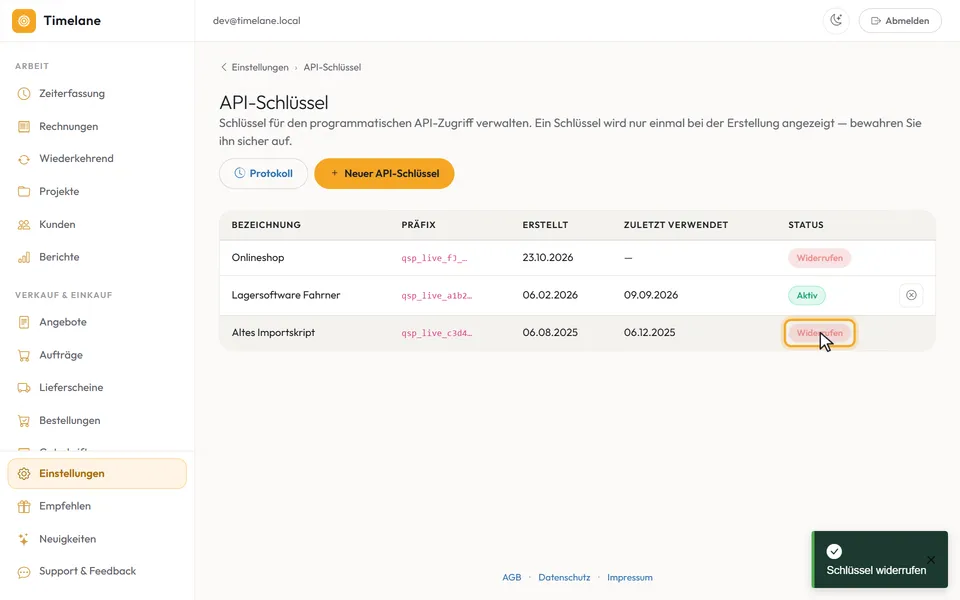The image size is (960, 600).
Task: Click the back chevron in the breadcrumb
Action: 223,67
